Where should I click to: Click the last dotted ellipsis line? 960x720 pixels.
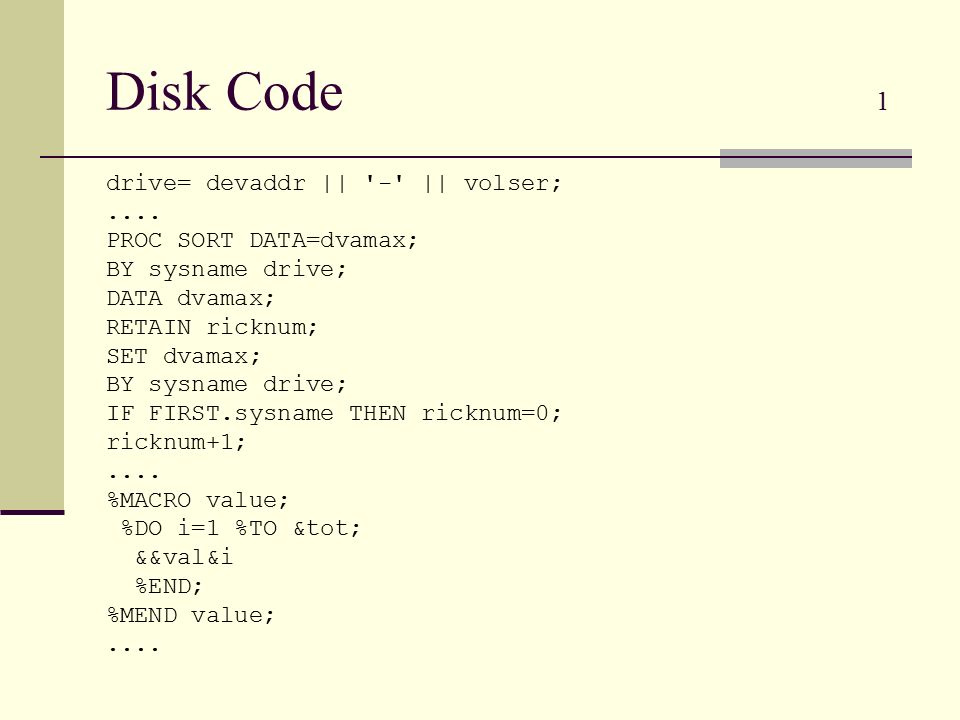pyautogui.click(x=133, y=648)
